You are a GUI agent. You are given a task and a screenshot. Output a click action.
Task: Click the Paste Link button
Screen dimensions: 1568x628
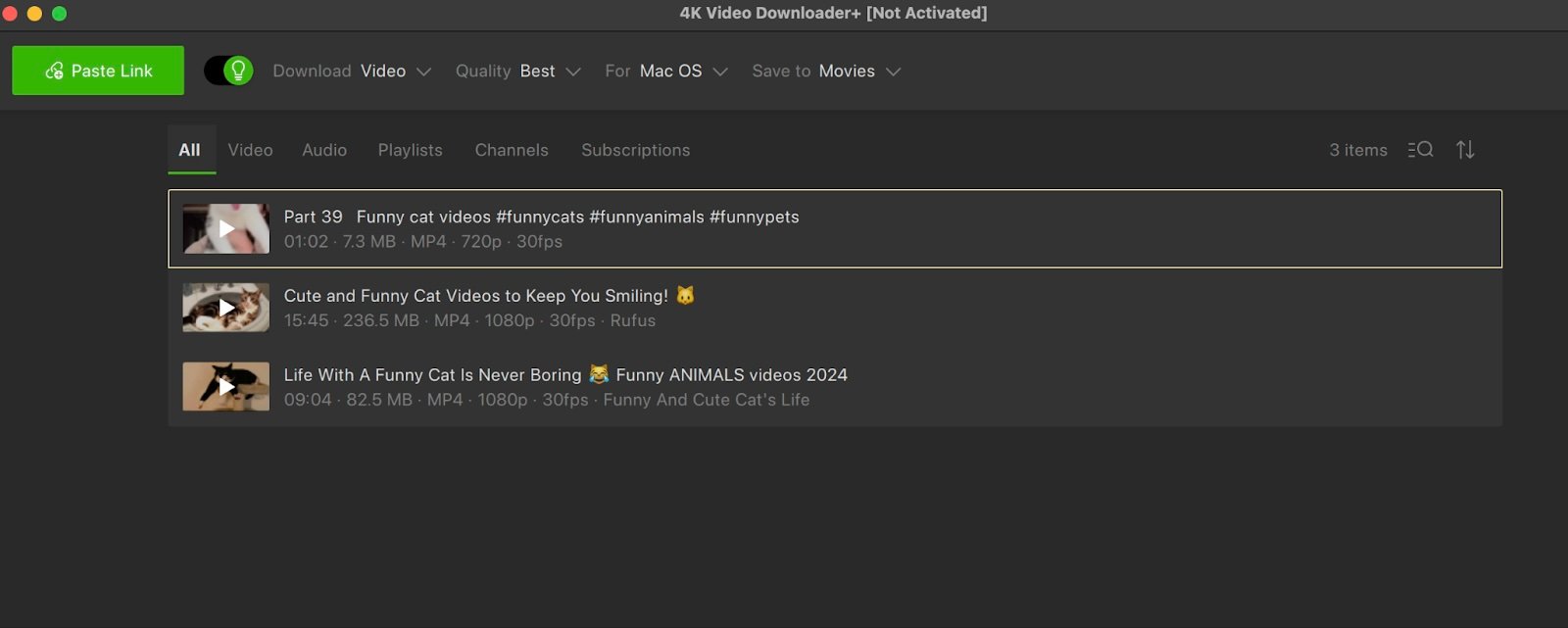(x=98, y=71)
